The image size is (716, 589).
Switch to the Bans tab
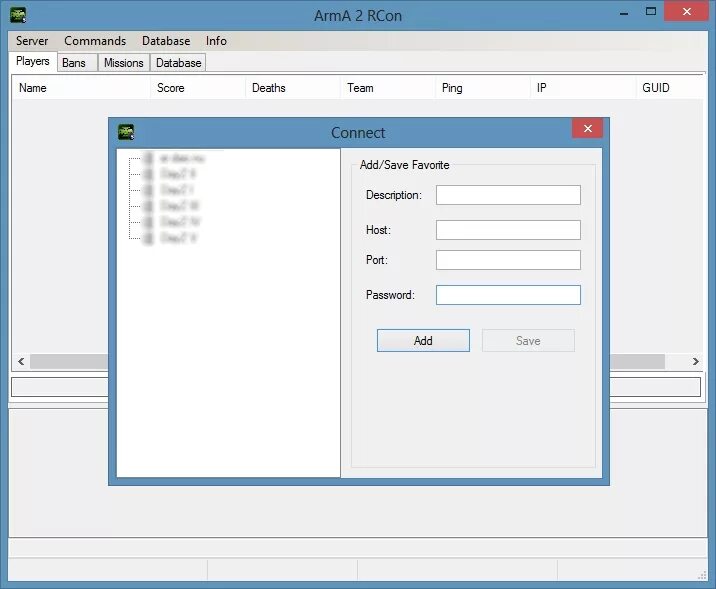[77, 63]
